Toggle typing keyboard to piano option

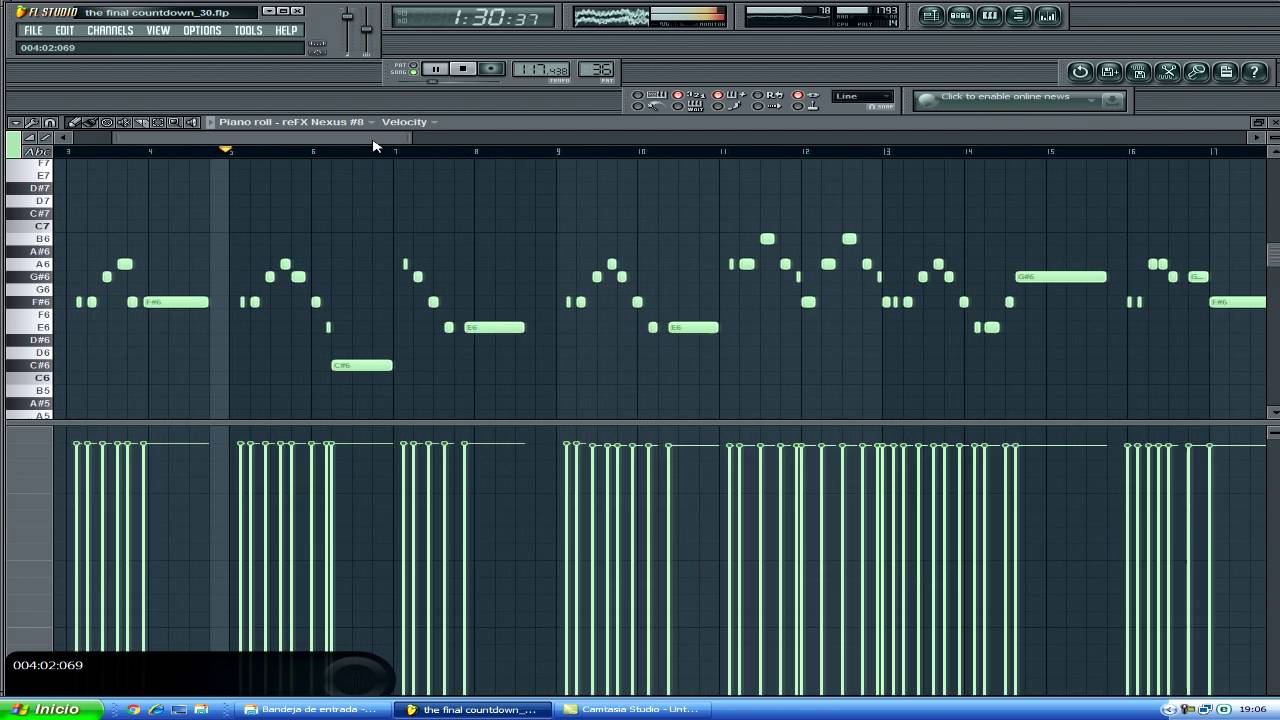[x=652, y=95]
